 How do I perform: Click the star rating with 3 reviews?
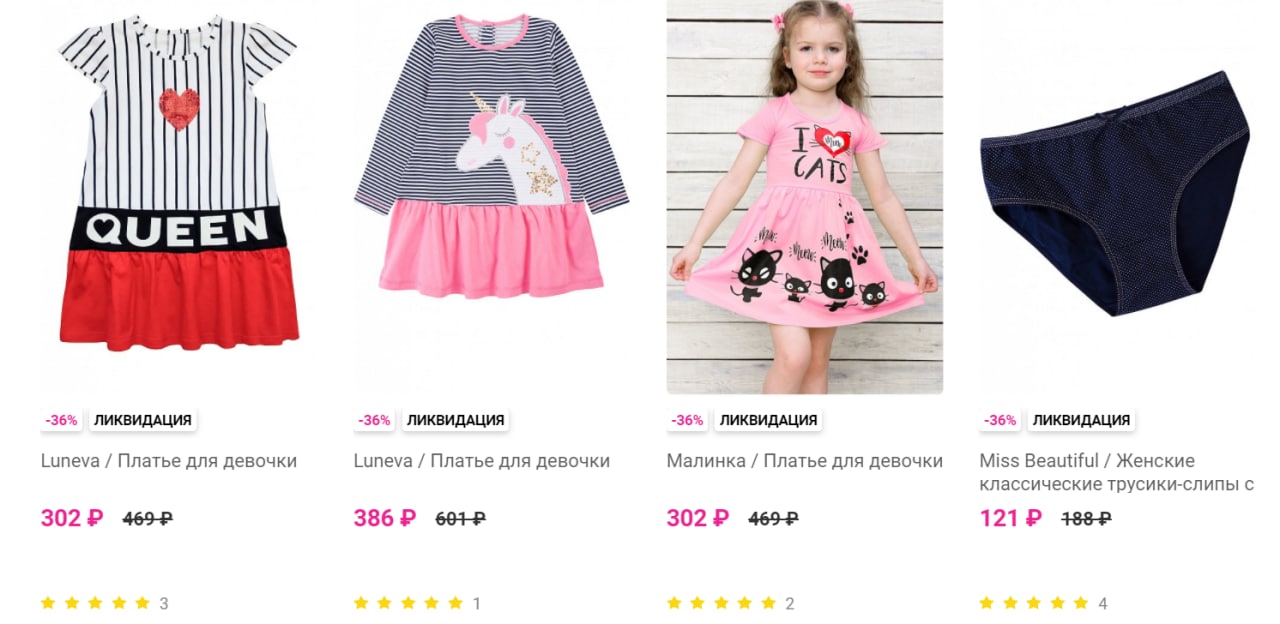coord(105,603)
